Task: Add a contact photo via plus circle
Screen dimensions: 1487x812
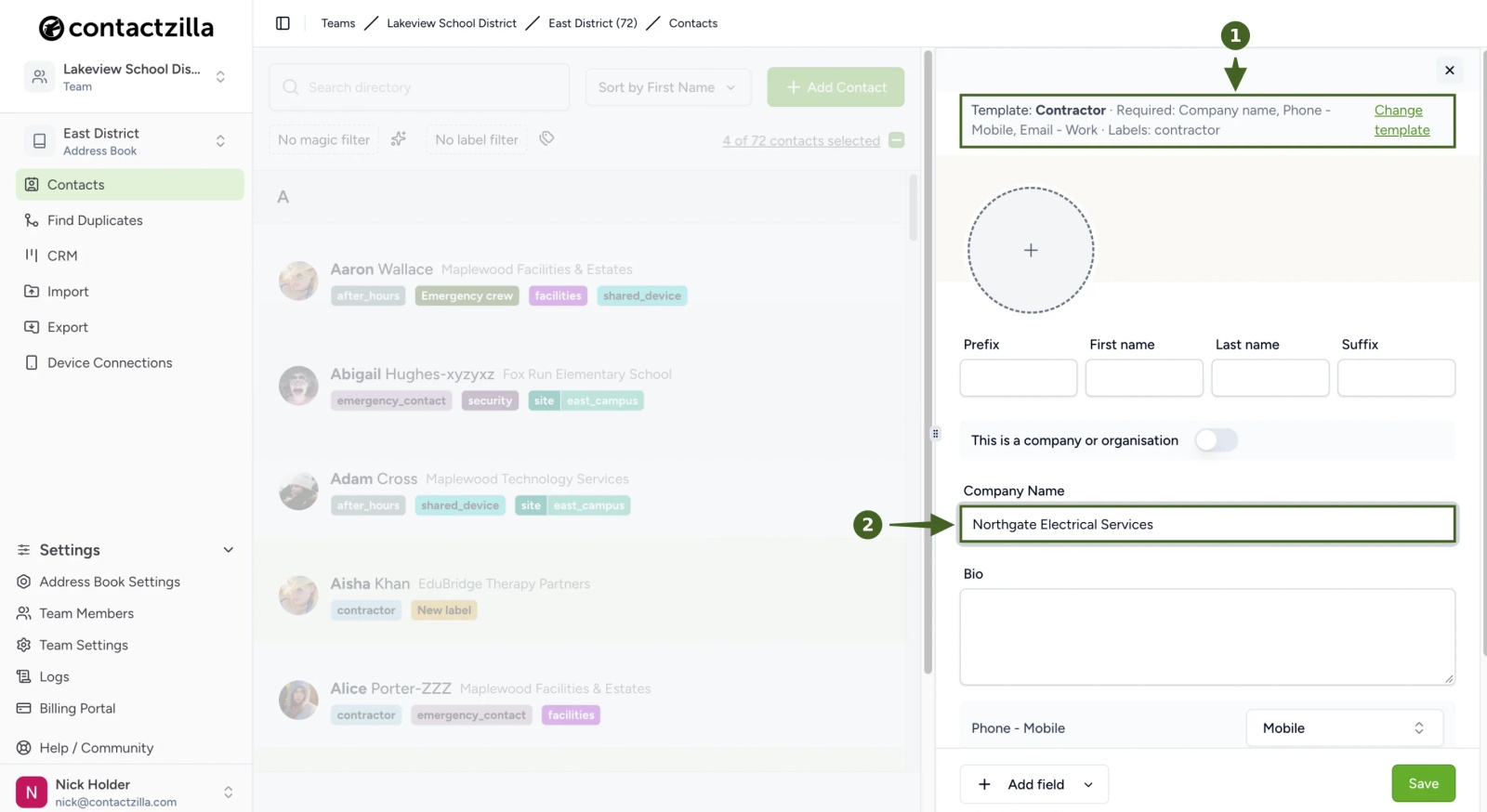Action: tap(1031, 251)
